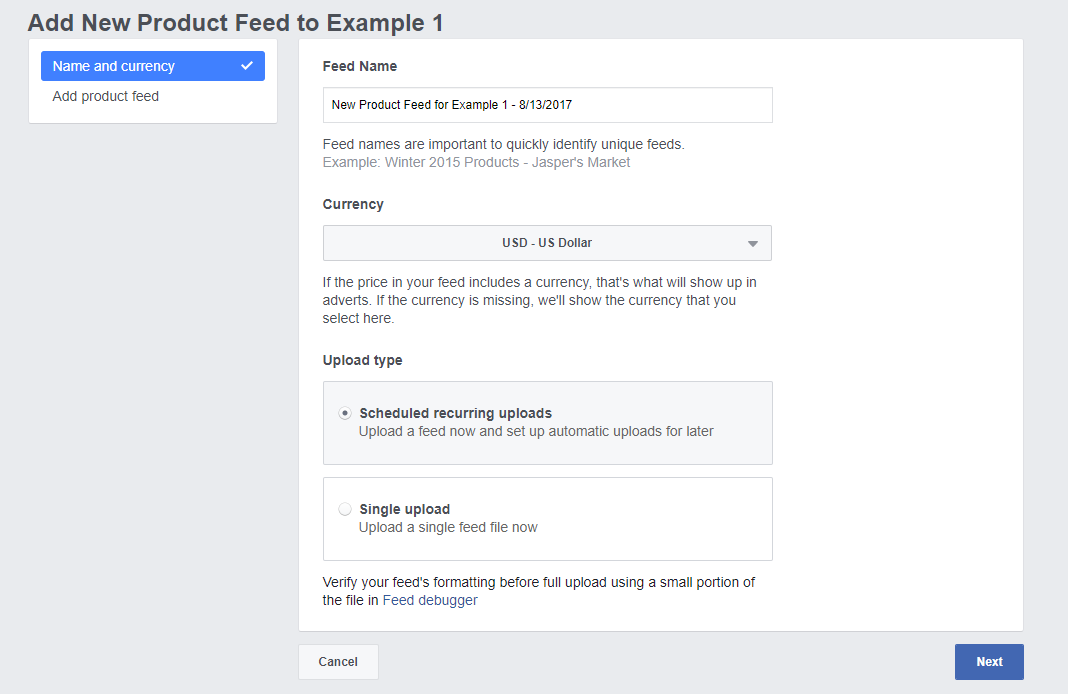Switch to the Add product feed step
This screenshot has height=694, width=1068.
pos(106,96)
